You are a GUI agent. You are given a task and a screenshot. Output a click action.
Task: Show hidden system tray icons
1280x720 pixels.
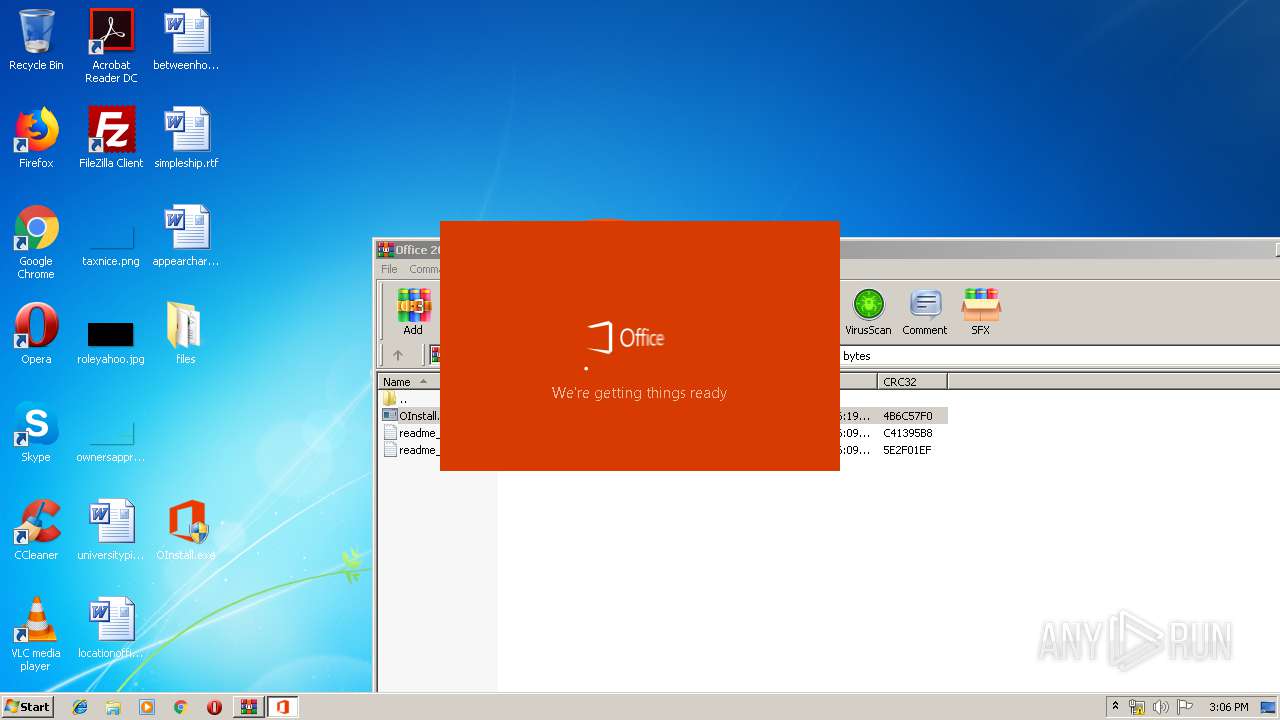(x=1115, y=707)
